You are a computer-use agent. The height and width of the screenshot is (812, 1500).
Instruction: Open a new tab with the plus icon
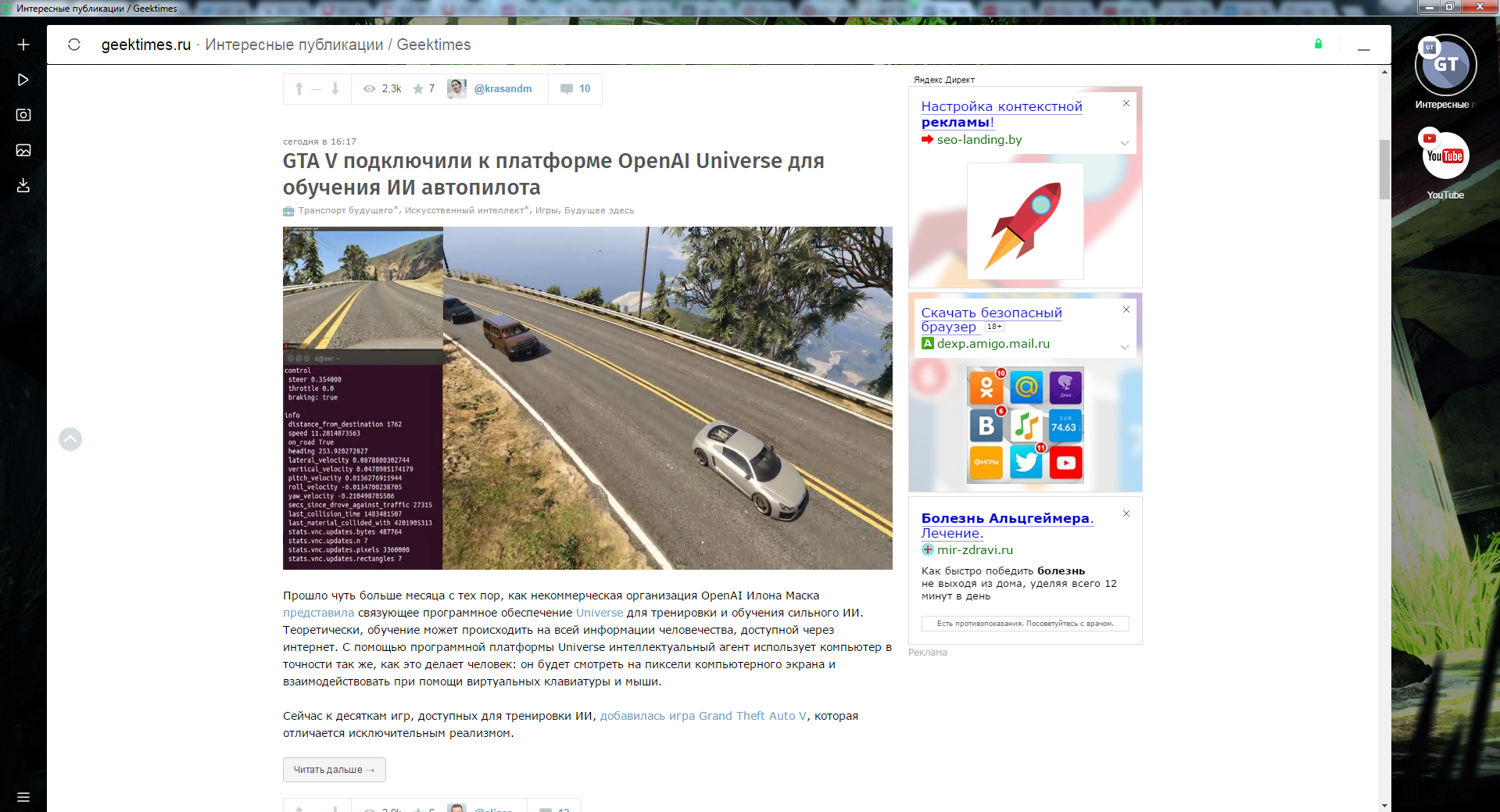(x=23, y=45)
